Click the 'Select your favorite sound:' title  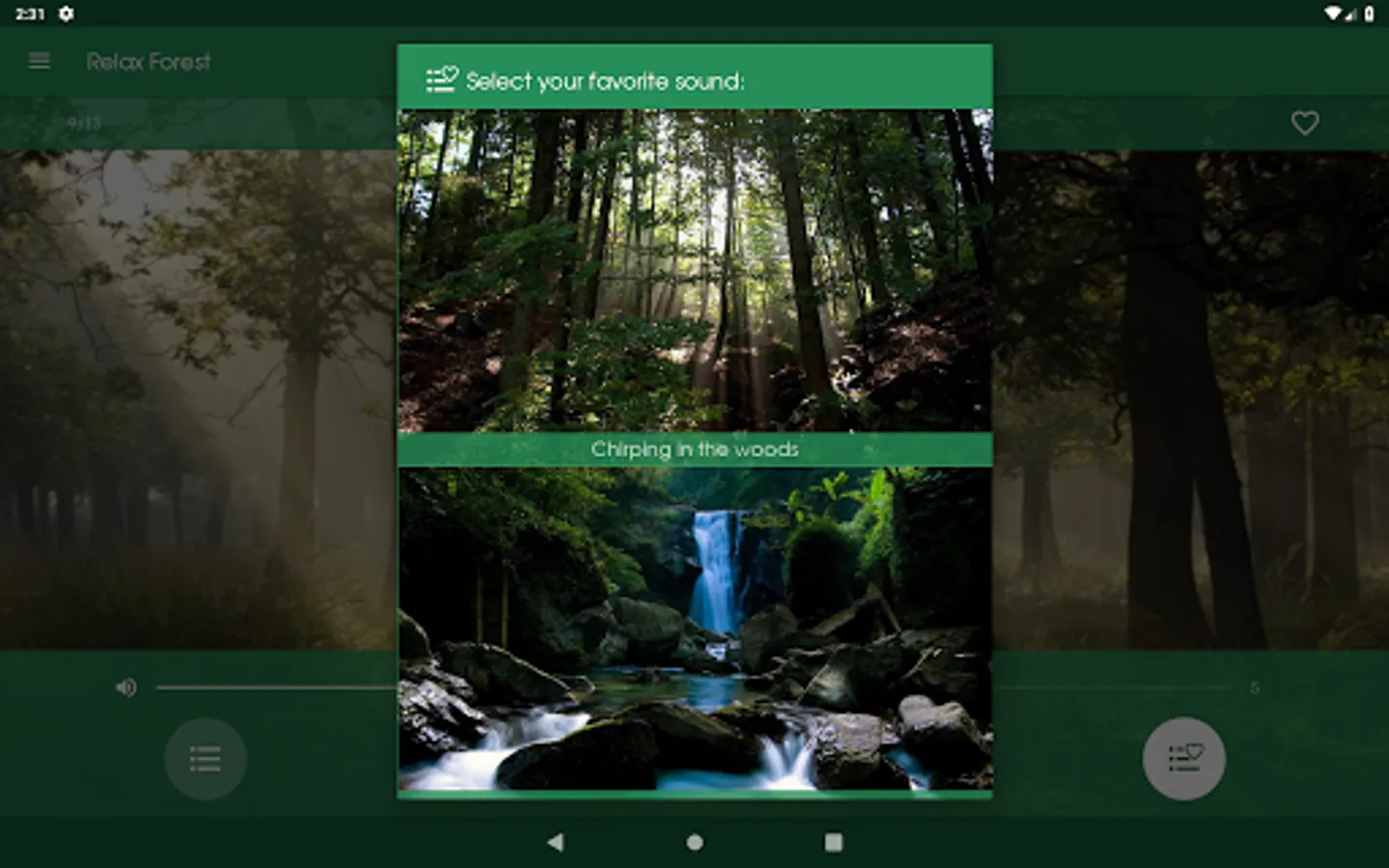(x=605, y=81)
